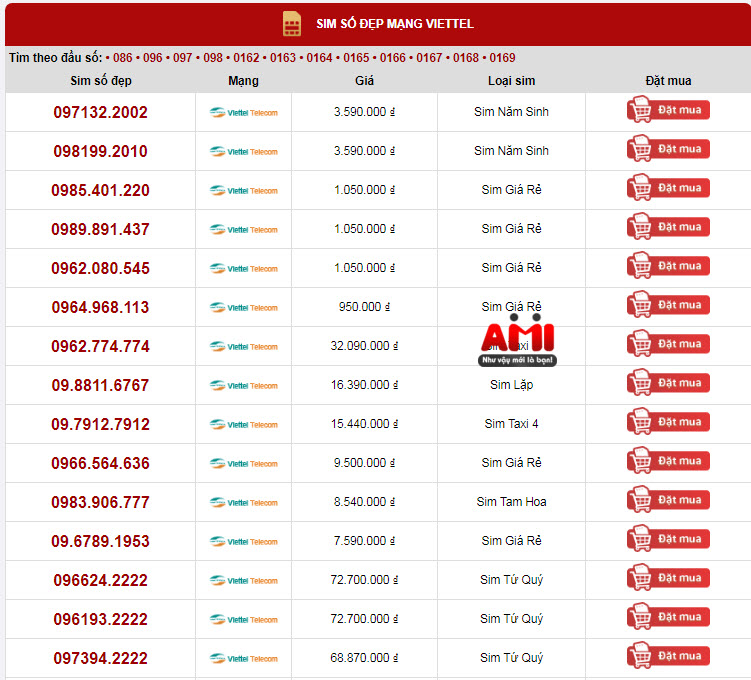Filter by prefix 0162

[246, 58]
